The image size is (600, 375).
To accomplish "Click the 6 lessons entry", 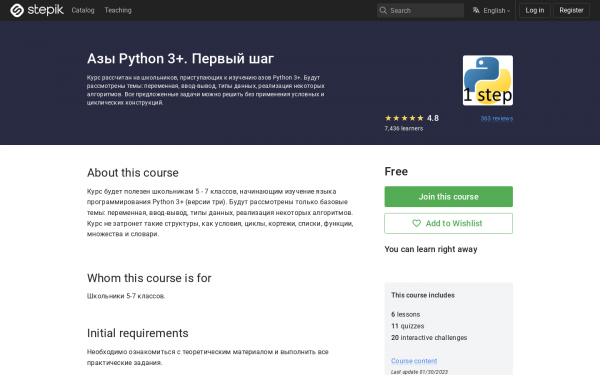I will 406,314.
